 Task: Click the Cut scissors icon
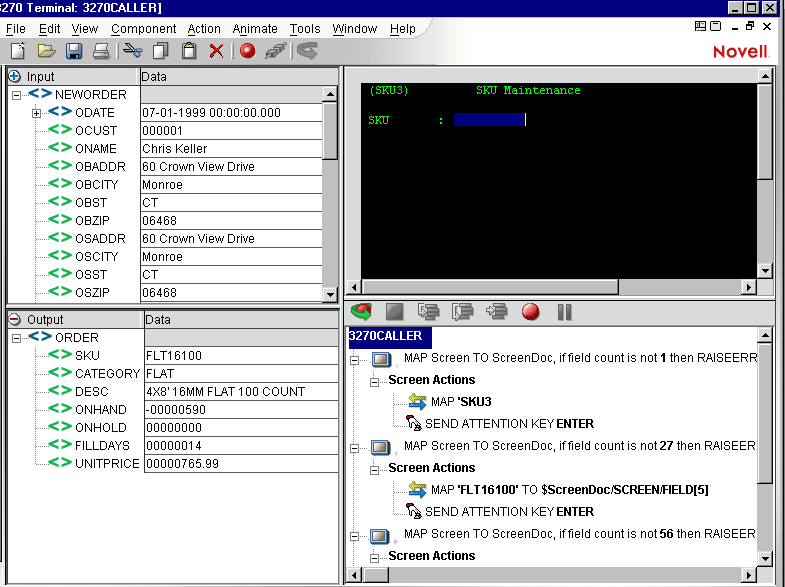(x=132, y=50)
